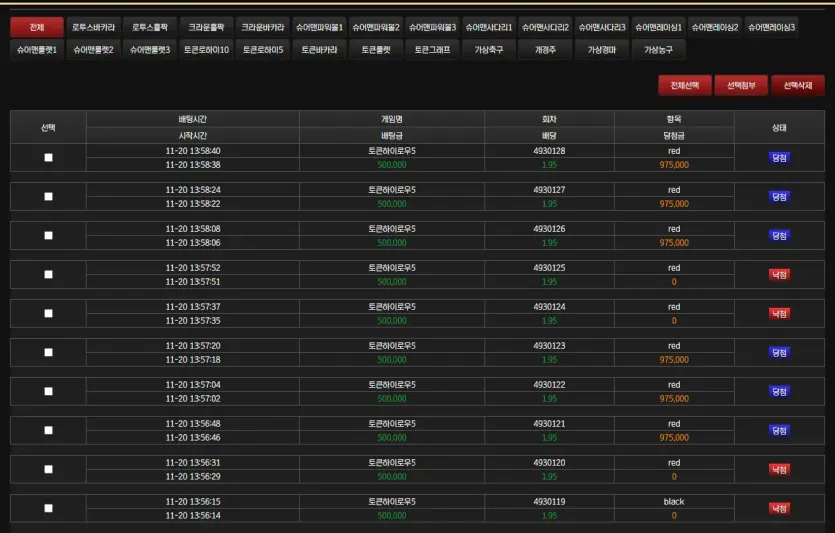Tick the checkbox for round 4930125

48,274
